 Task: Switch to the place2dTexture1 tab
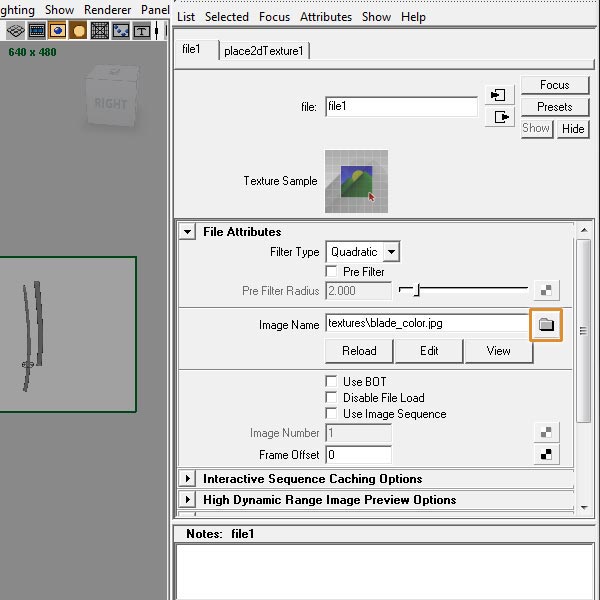[x=264, y=51]
